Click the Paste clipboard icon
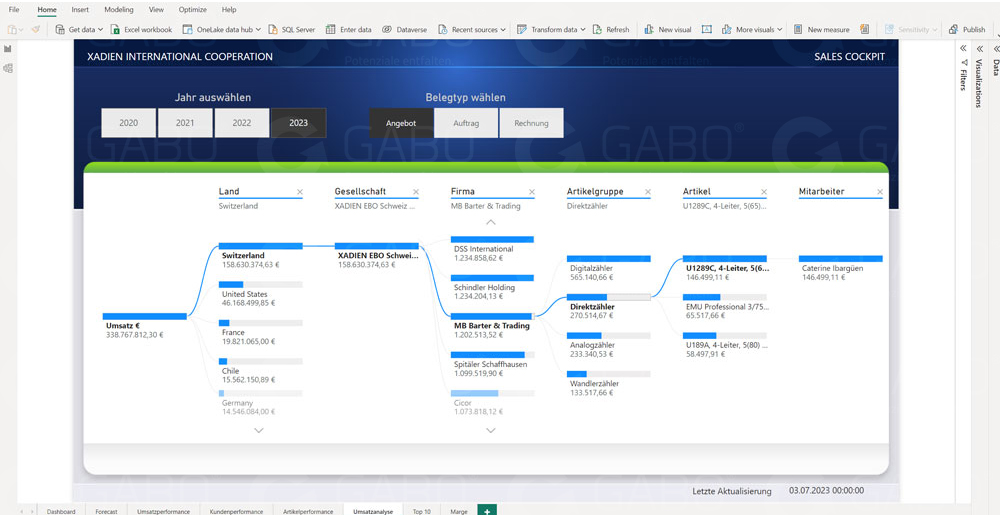 pos(12,29)
